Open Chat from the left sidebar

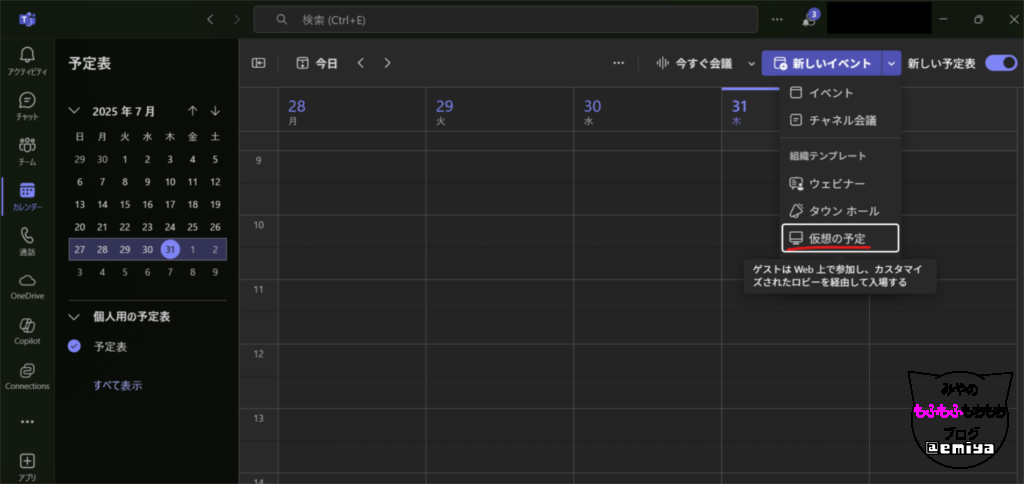27,105
